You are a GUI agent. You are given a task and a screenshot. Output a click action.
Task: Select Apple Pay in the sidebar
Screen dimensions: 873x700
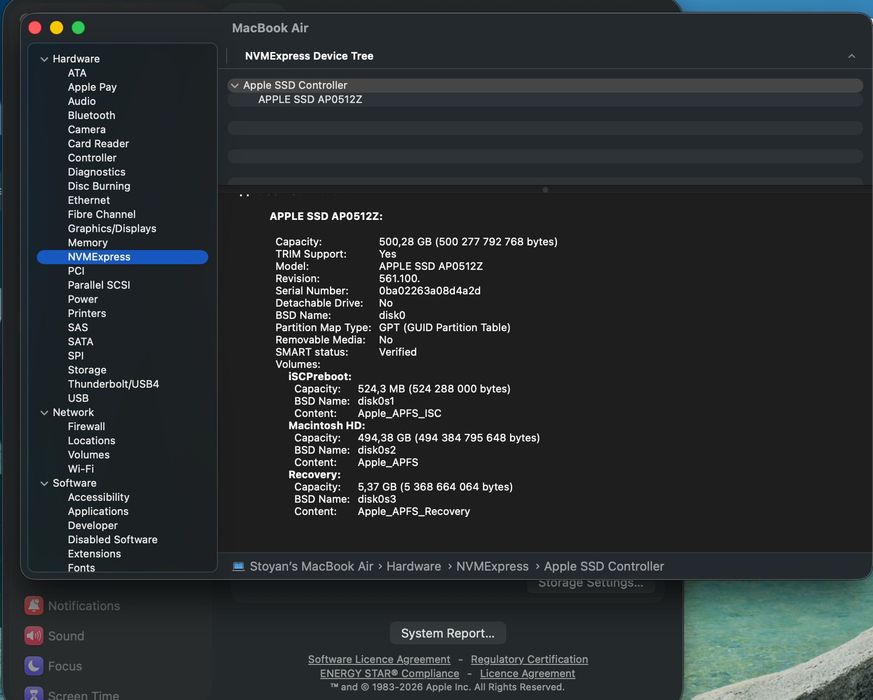[x=92, y=87]
